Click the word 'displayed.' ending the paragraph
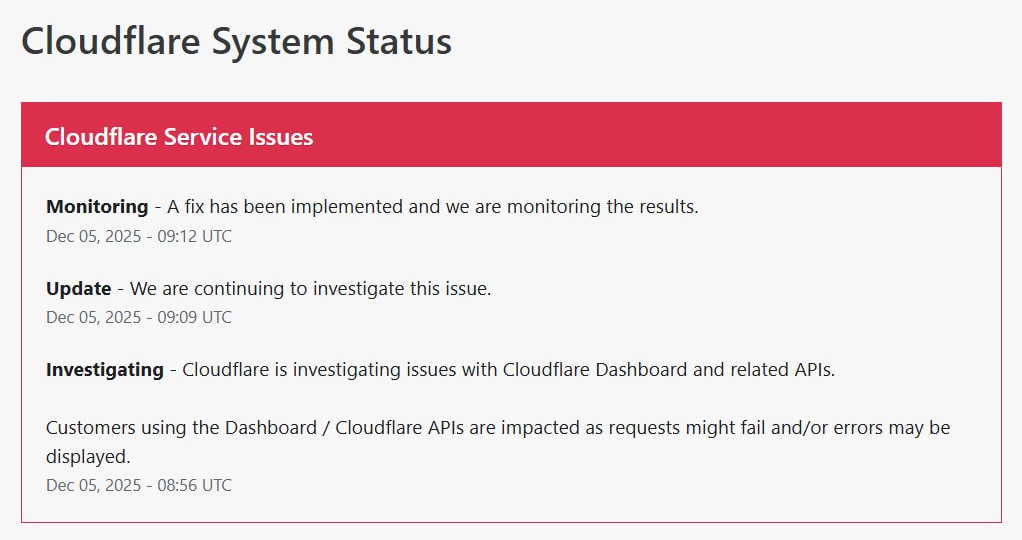1022x540 pixels. click(88, 457)
